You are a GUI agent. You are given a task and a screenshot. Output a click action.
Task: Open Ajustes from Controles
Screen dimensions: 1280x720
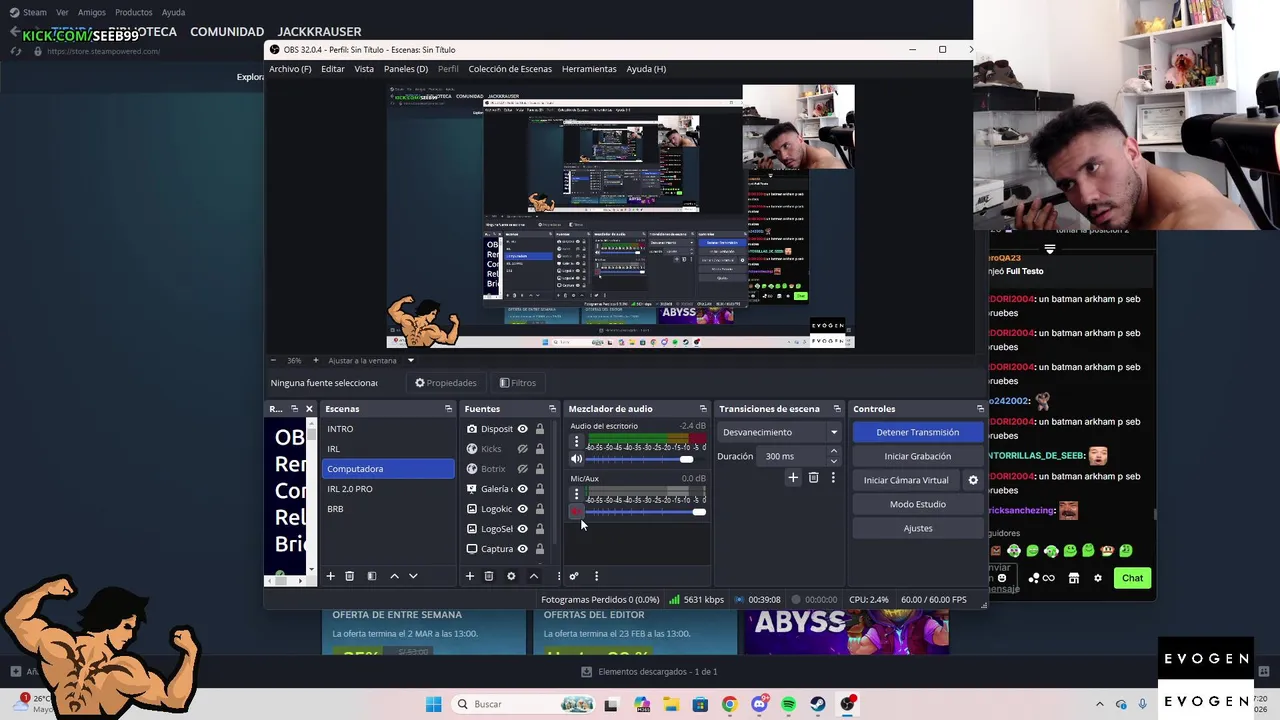pyautogui.click(x=917, y=528)
